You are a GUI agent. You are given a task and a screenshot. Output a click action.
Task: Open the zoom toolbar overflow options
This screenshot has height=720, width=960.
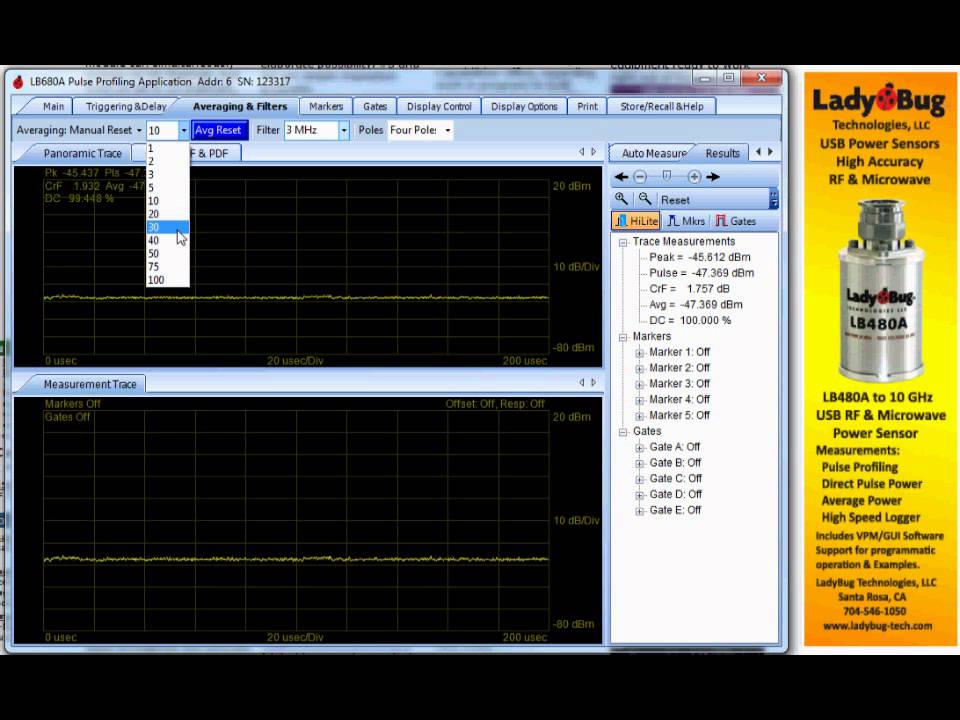click(x=774, y=200)
